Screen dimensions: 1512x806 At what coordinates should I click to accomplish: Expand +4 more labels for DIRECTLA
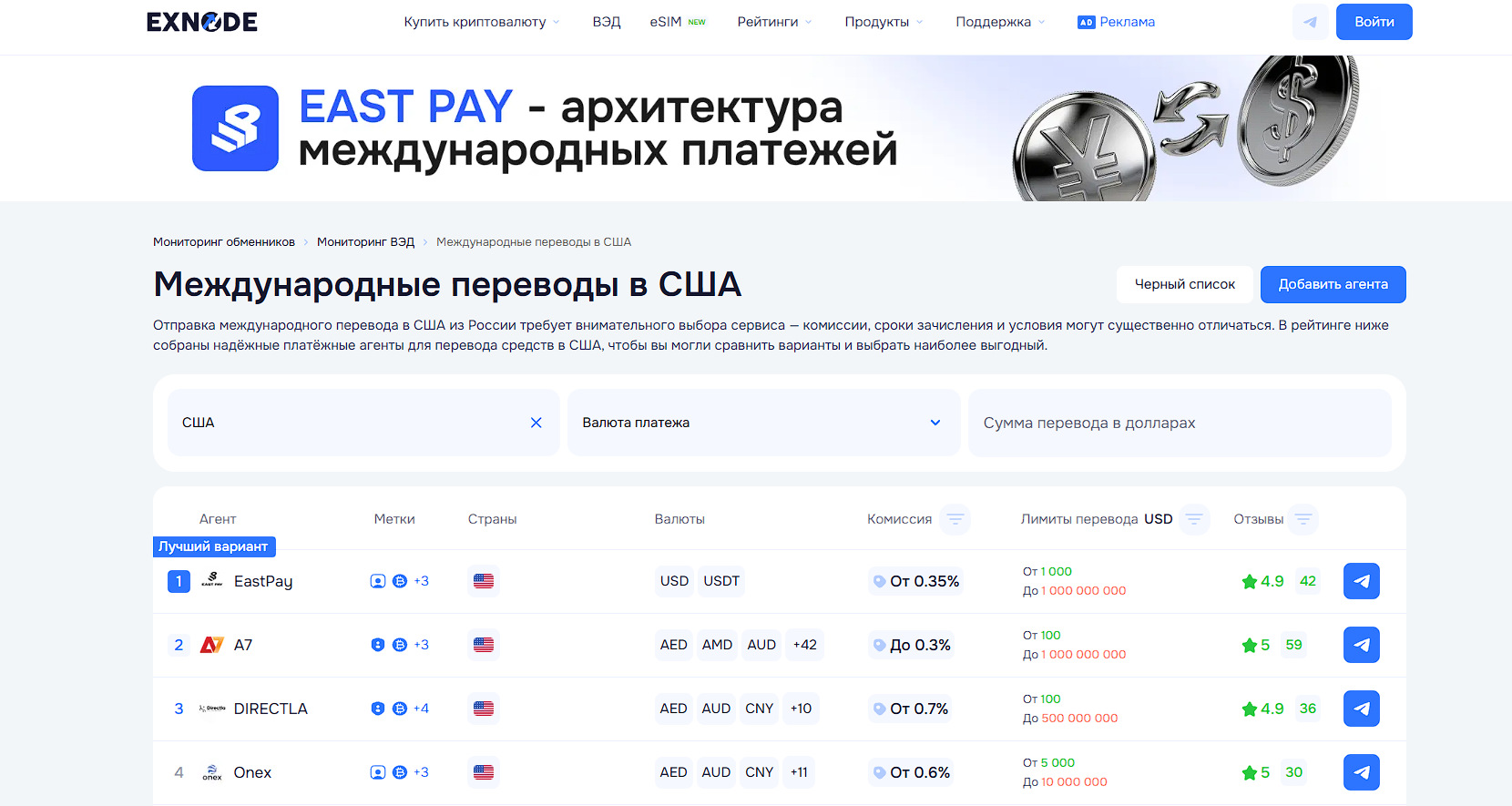coord(421,709)
